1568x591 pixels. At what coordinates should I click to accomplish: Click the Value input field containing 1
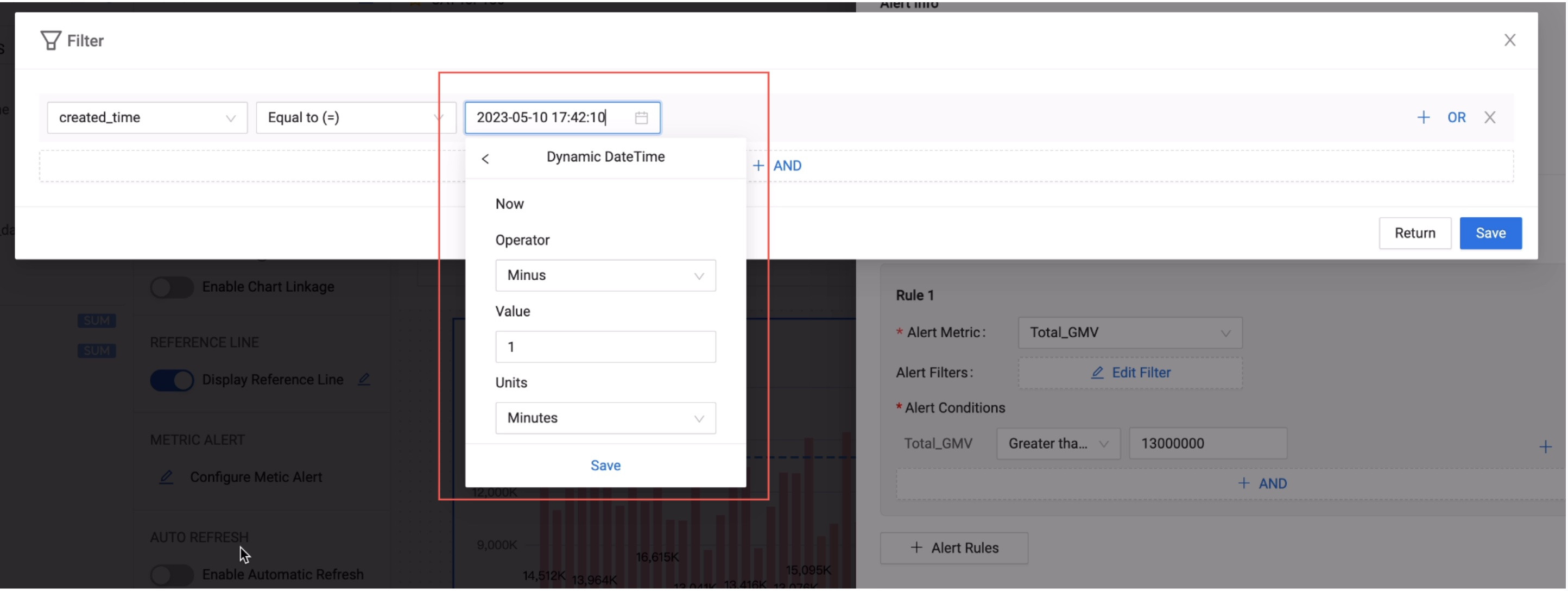click(x=605, y=347)
